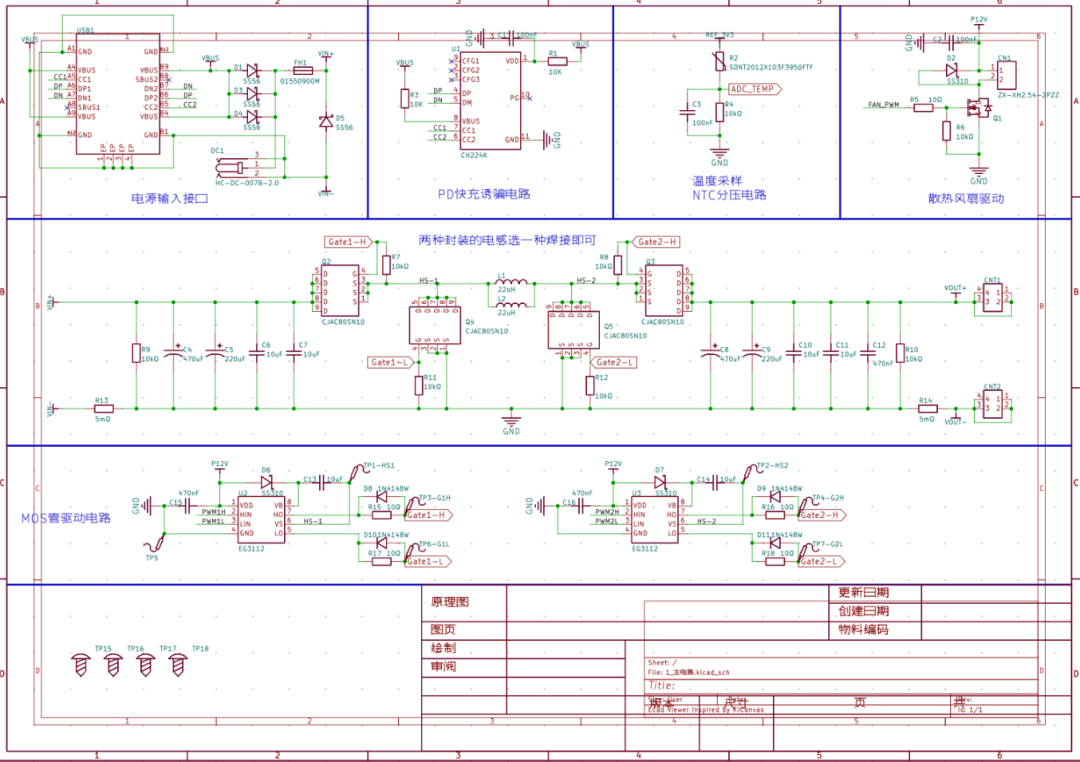
Task: Select capacitor C4 470uF symbol
Action: pos(174,353)
